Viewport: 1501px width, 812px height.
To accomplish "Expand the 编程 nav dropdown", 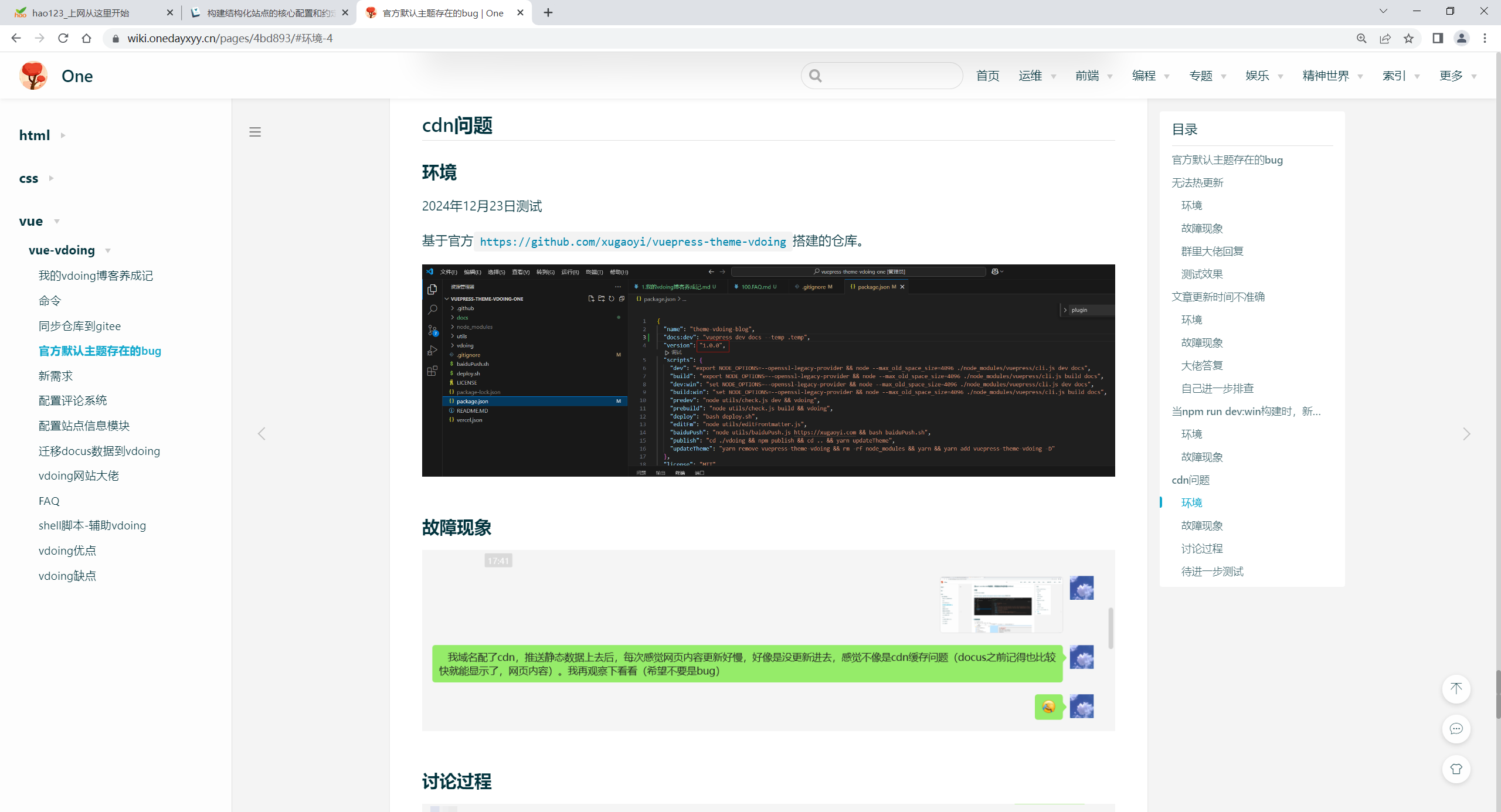I will click(x=1151, y=76).
